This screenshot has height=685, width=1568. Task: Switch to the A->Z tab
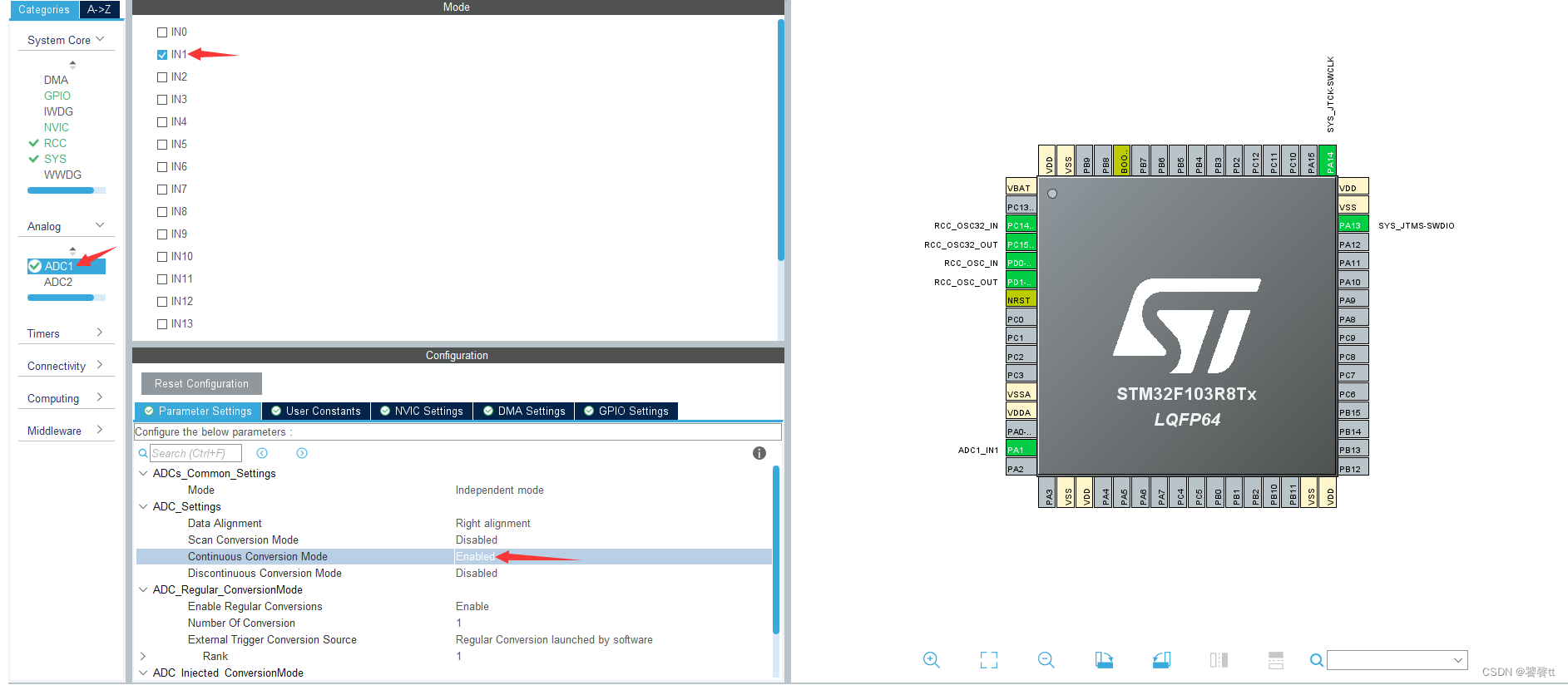click(x=99, y=10)
